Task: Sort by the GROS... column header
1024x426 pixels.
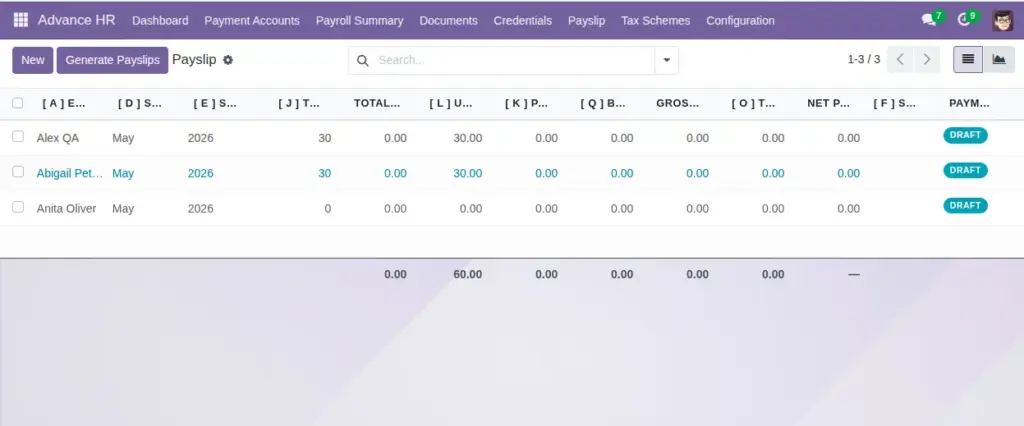Action: 677,103
